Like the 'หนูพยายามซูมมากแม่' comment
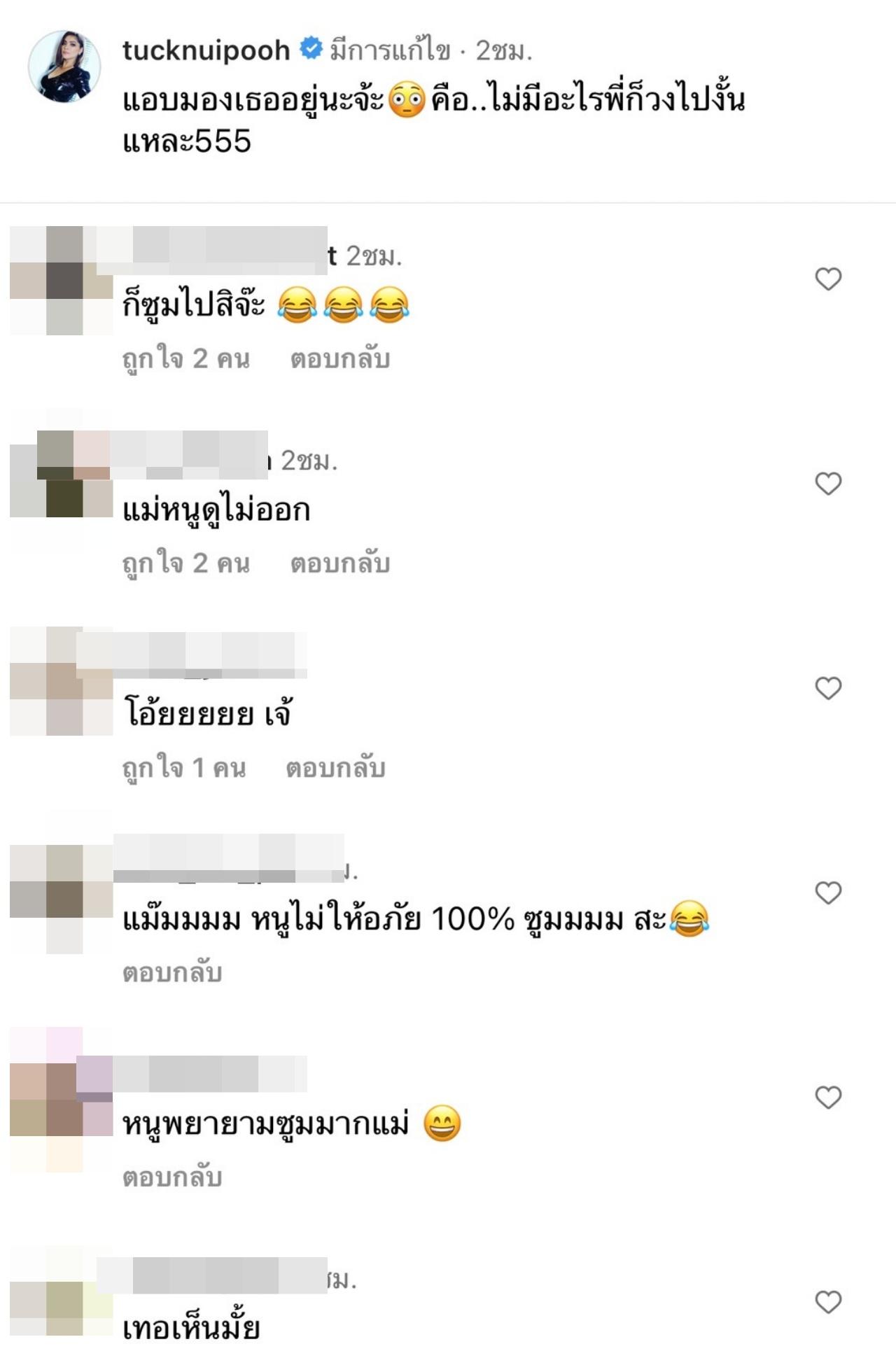Viewport: 896px width, 1358px height. [x=828, y=1097]
